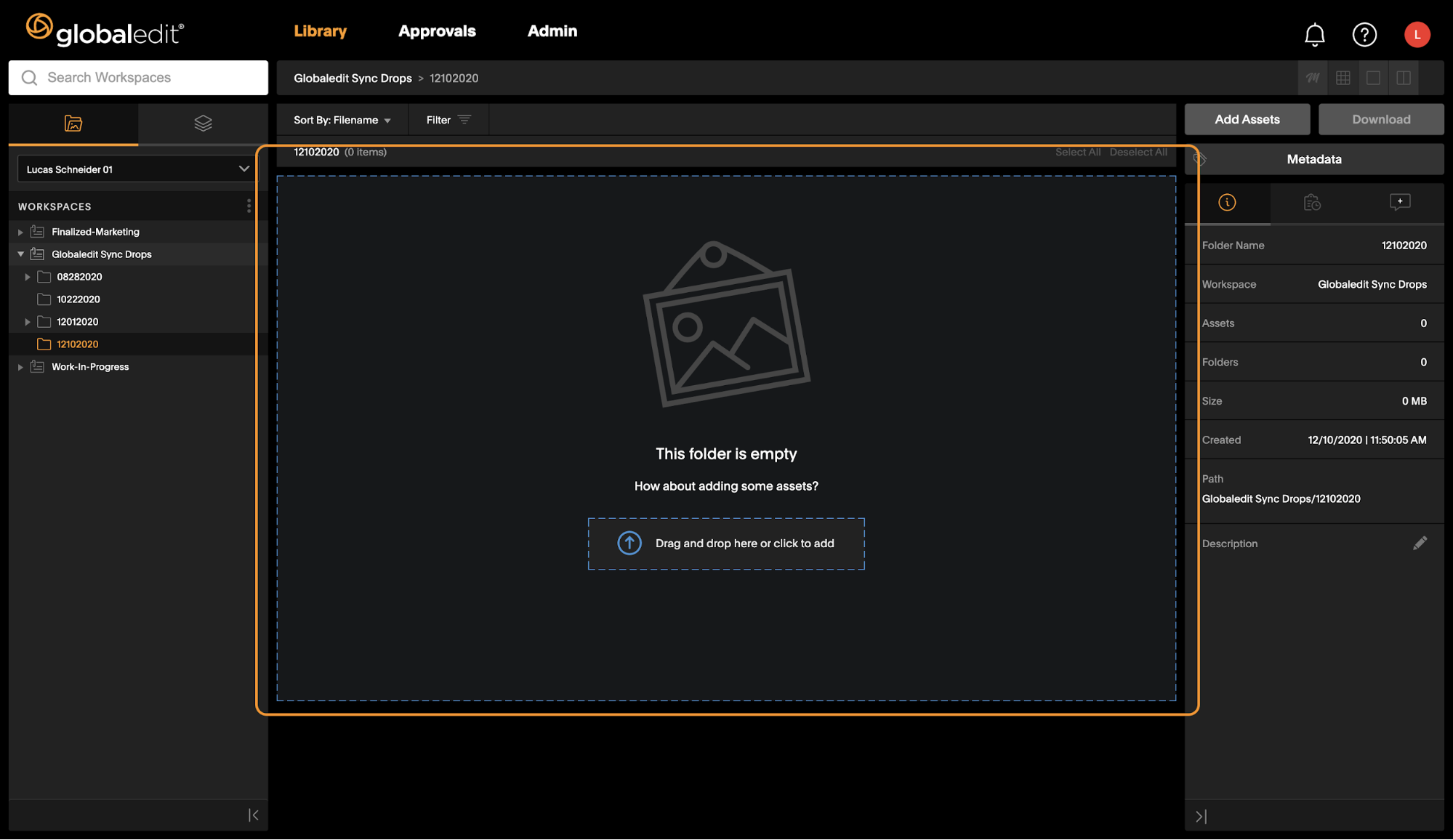Image resolution: width=1453 pixels, height=840 pixels.
Task: Open the Admin tab
Action: click(552, 31)
